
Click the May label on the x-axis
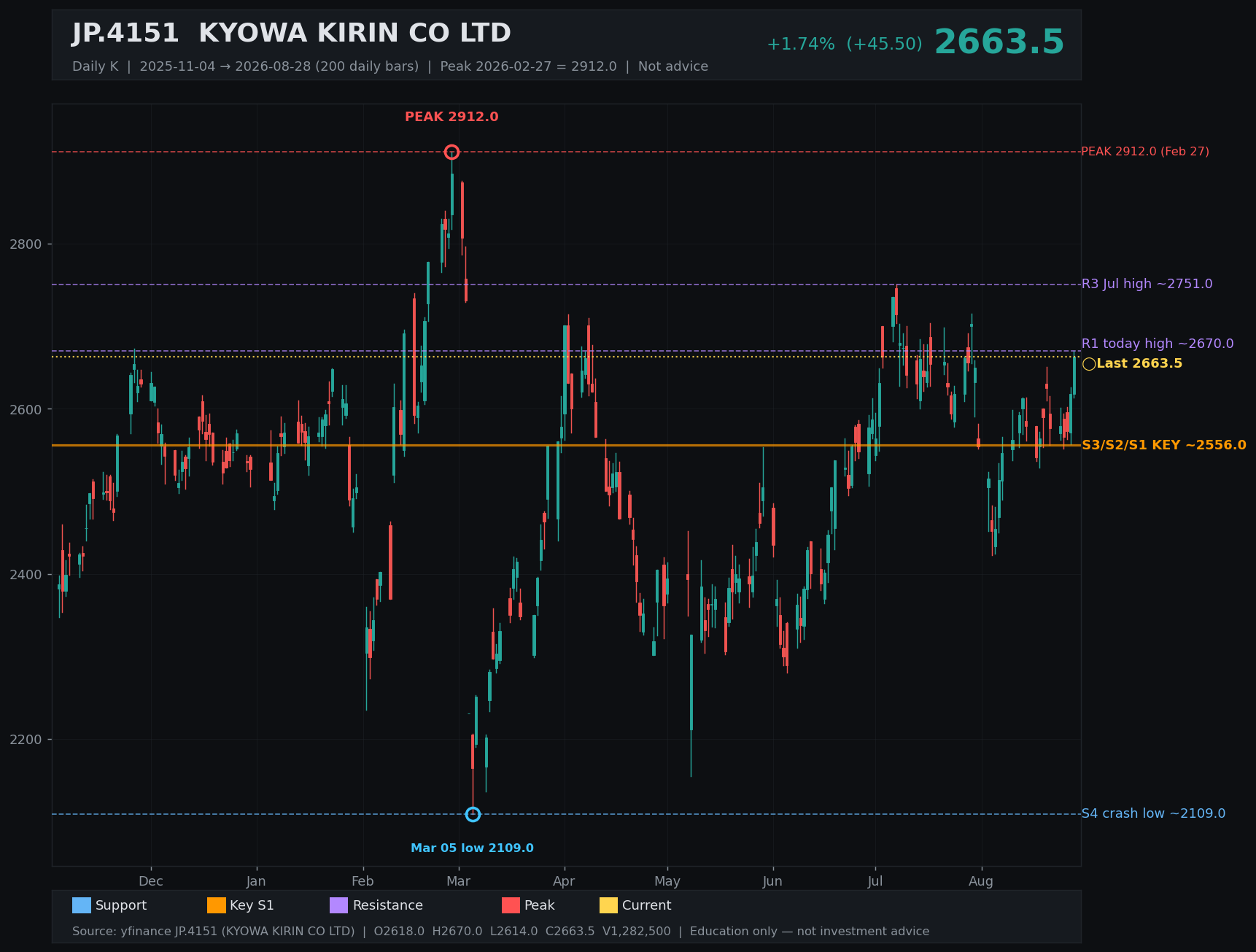(x=667, y=881)
